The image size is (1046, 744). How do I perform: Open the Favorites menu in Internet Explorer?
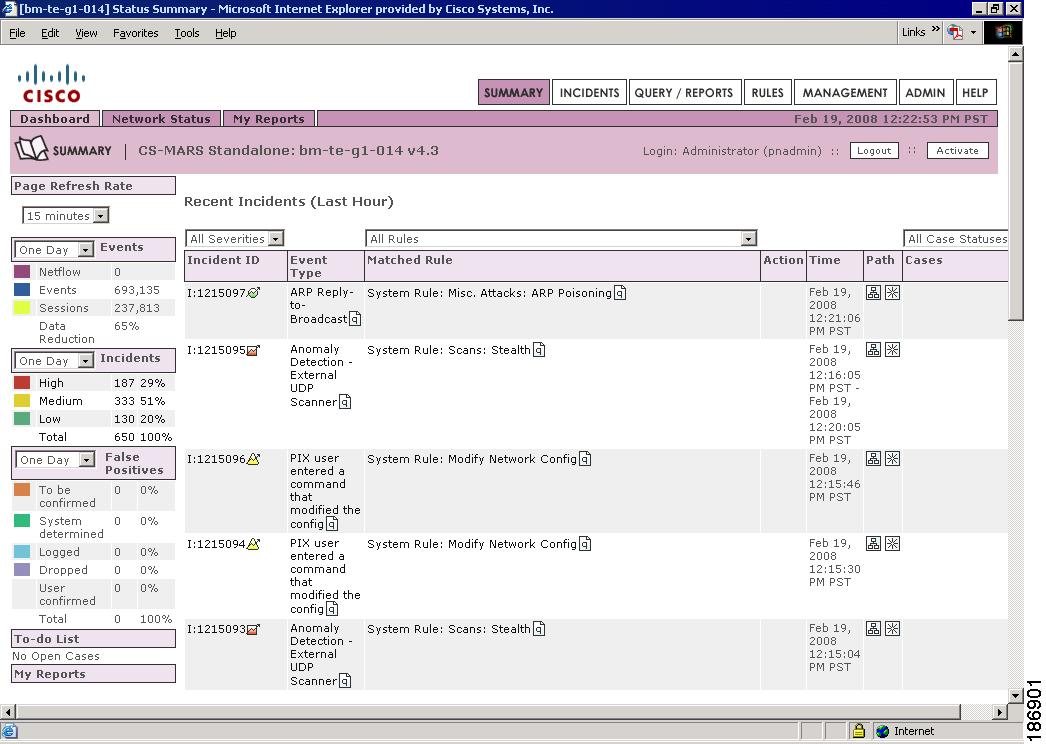[x=135, y=33]
